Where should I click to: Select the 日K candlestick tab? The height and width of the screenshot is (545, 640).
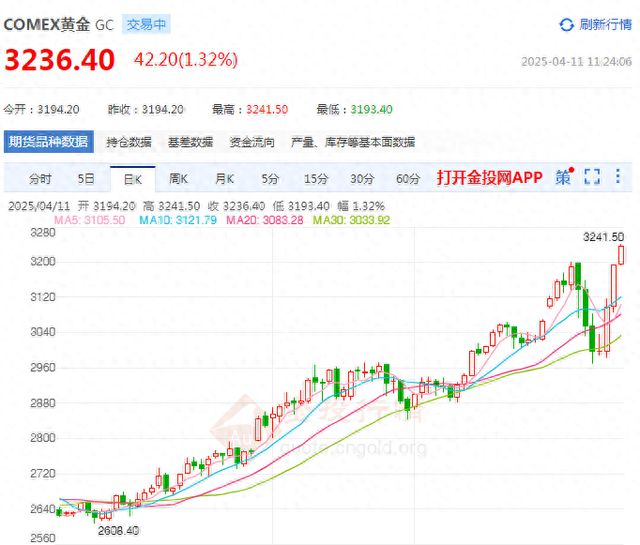point(133,179)
